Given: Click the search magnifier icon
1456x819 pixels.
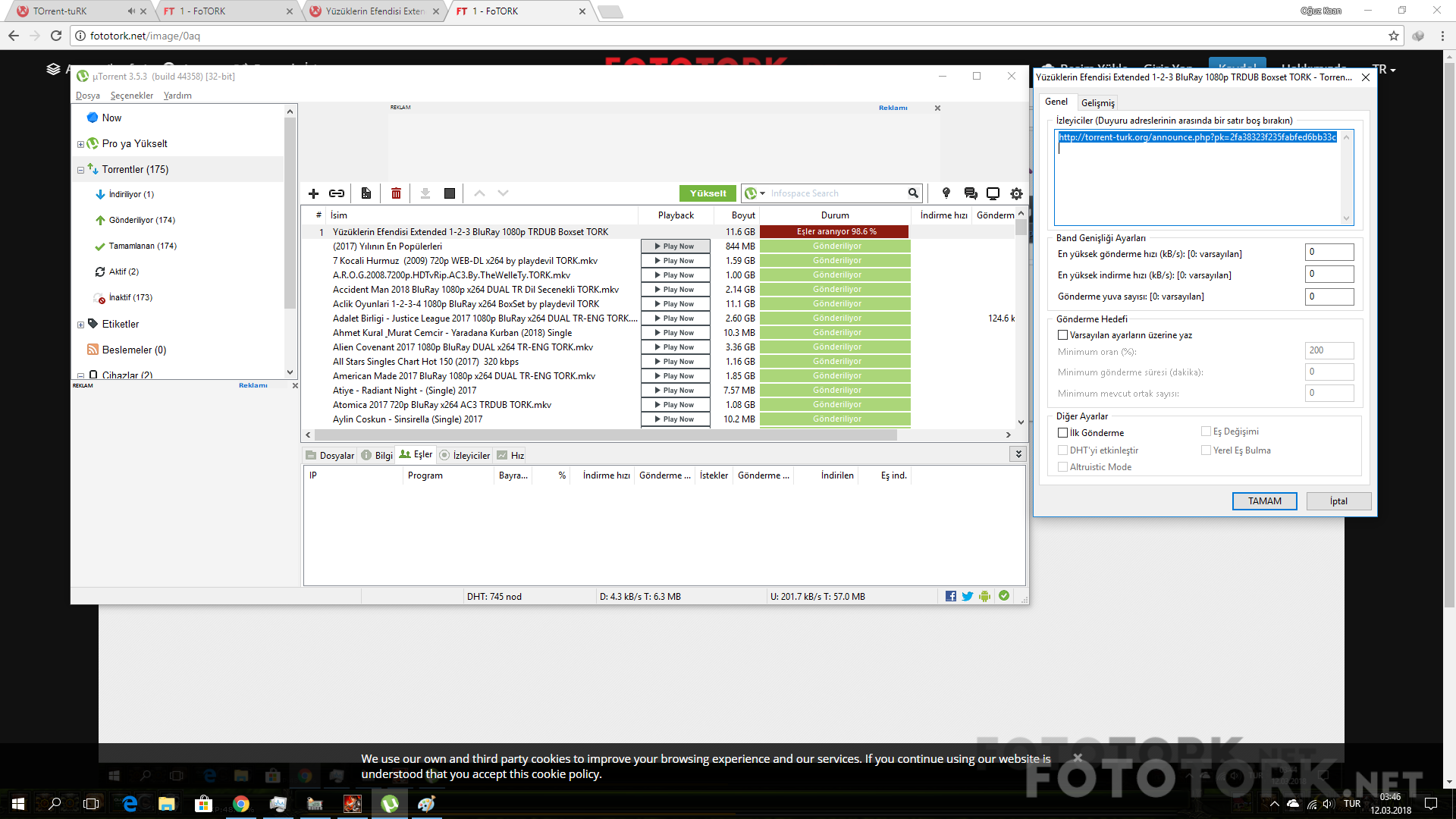Looking at the screenshot, I should (x=913, y=193).
